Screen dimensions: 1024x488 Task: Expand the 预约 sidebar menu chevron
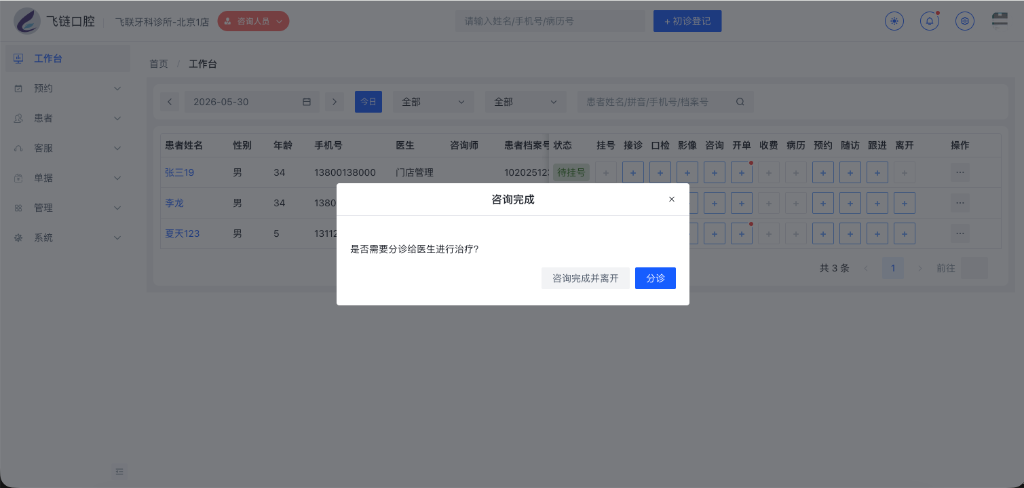(x=118, y=88)
